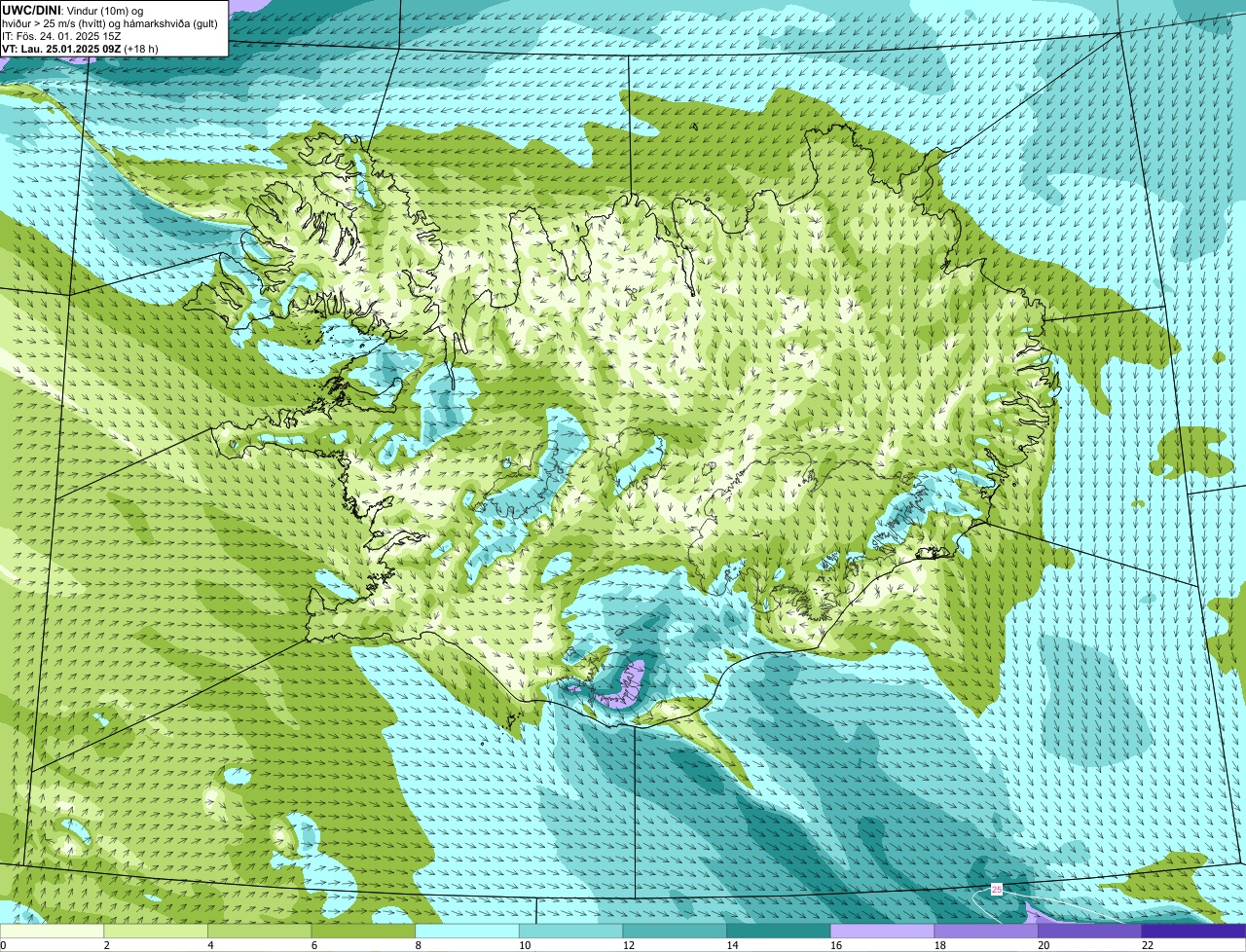Click the '12' scale label

click(629, 945)
